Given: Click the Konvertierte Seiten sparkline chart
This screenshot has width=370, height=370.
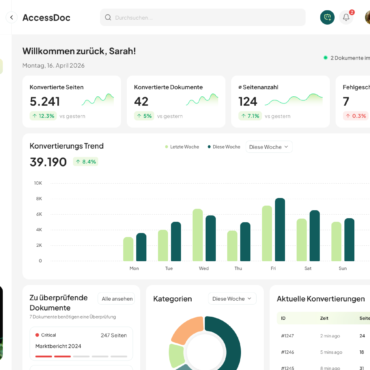Looking at the screenshot, I should [98, 99].
